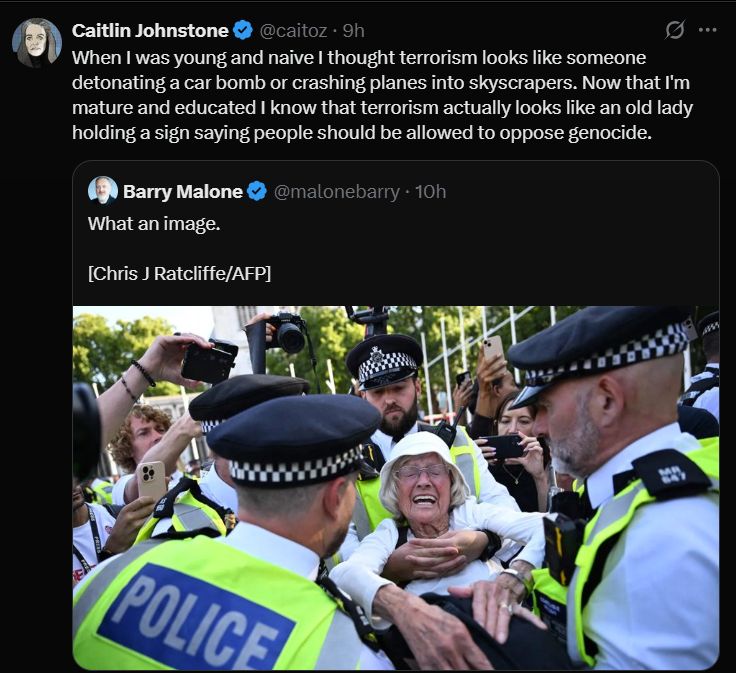Viewport: 736px width, 673px height.
Task: Open the @caitoz handle link
Action: click(293, 31)
